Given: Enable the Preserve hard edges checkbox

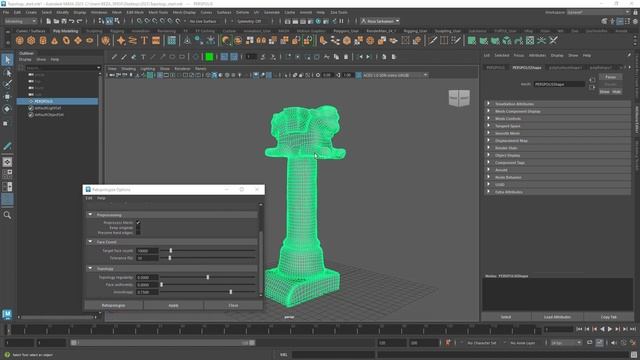Looking at the screenshot, I should pos(138,232).
